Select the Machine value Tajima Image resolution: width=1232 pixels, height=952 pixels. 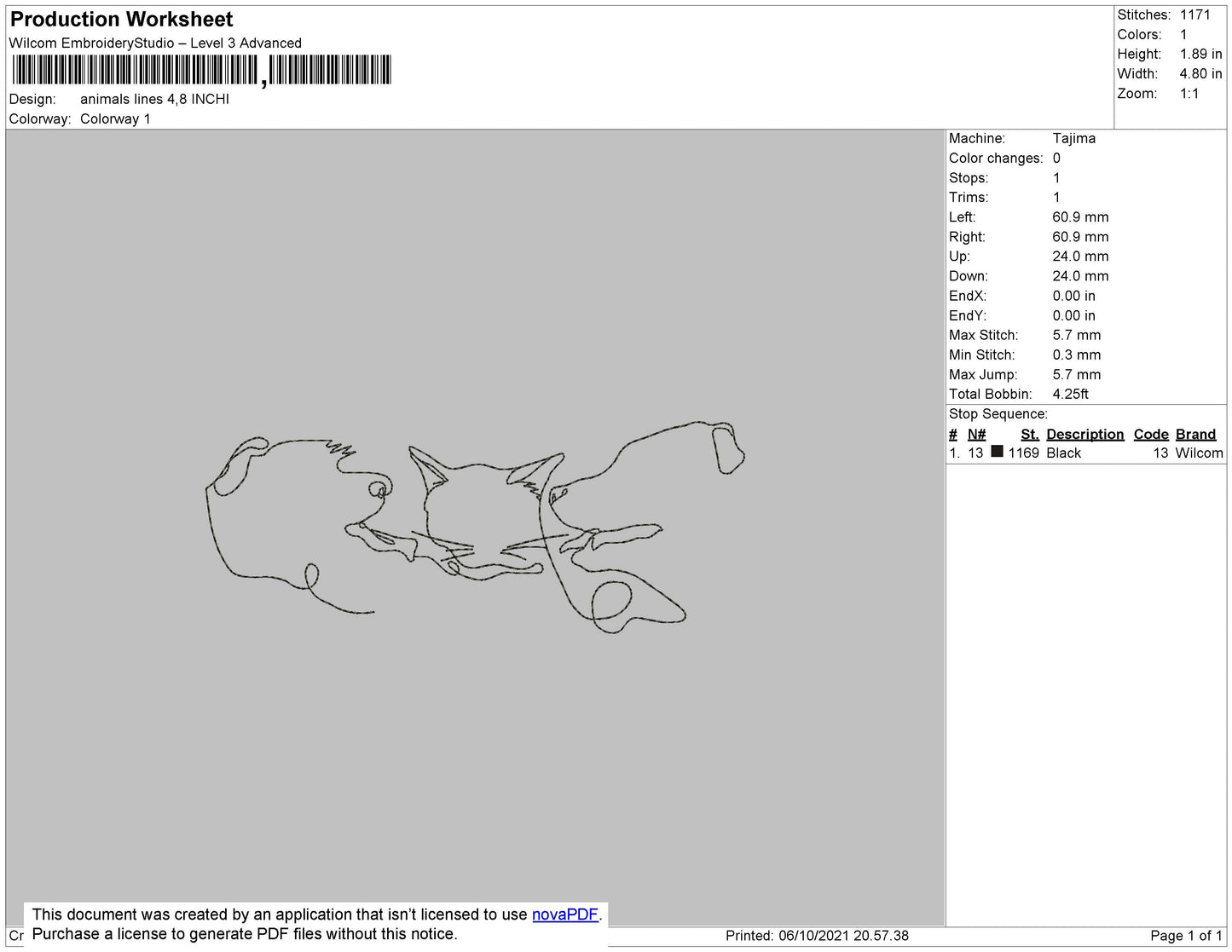pyautogui.click(x=1073, y=138)
